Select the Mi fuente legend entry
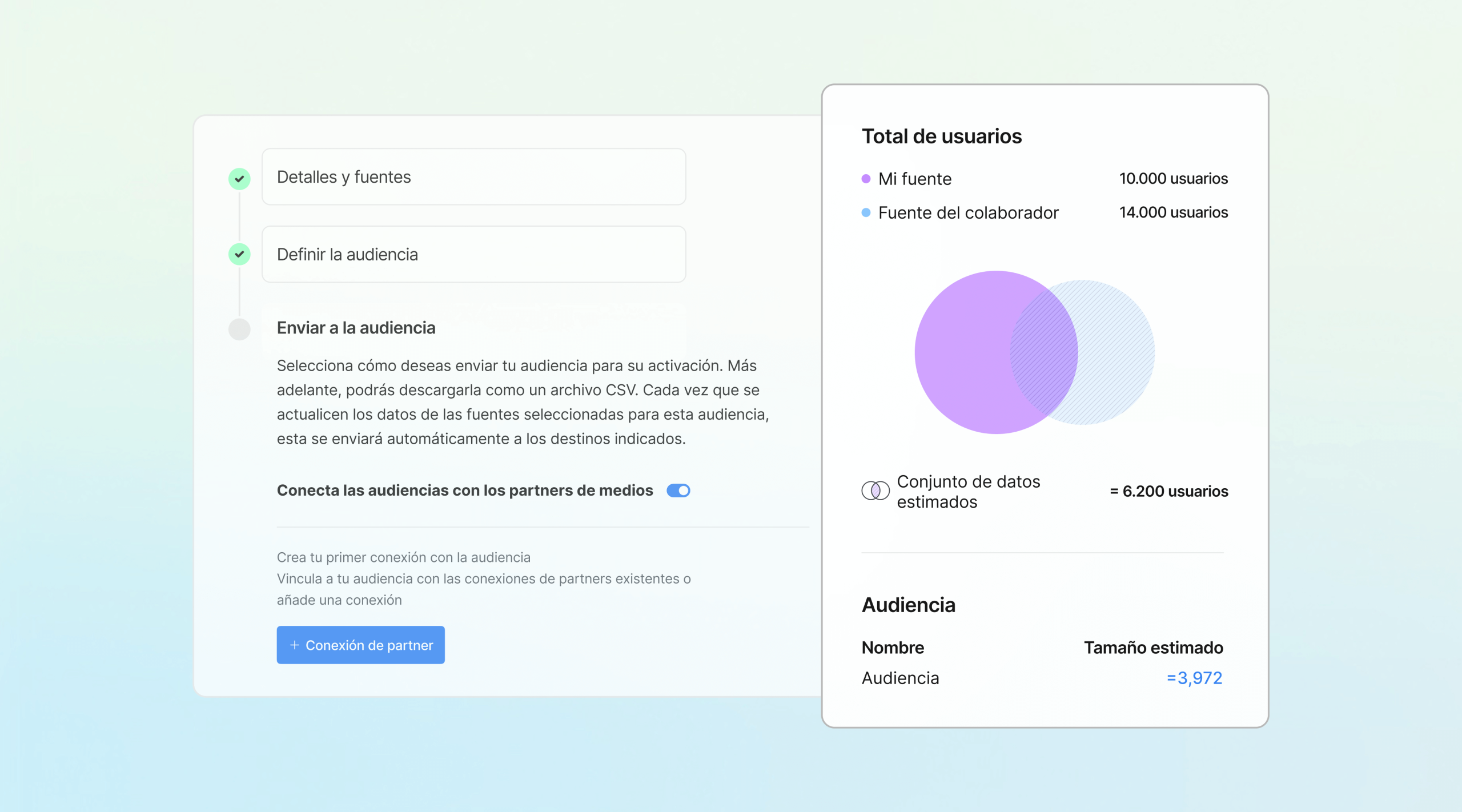The height and width of the screenshot is (812, 1462). (914, 178)
